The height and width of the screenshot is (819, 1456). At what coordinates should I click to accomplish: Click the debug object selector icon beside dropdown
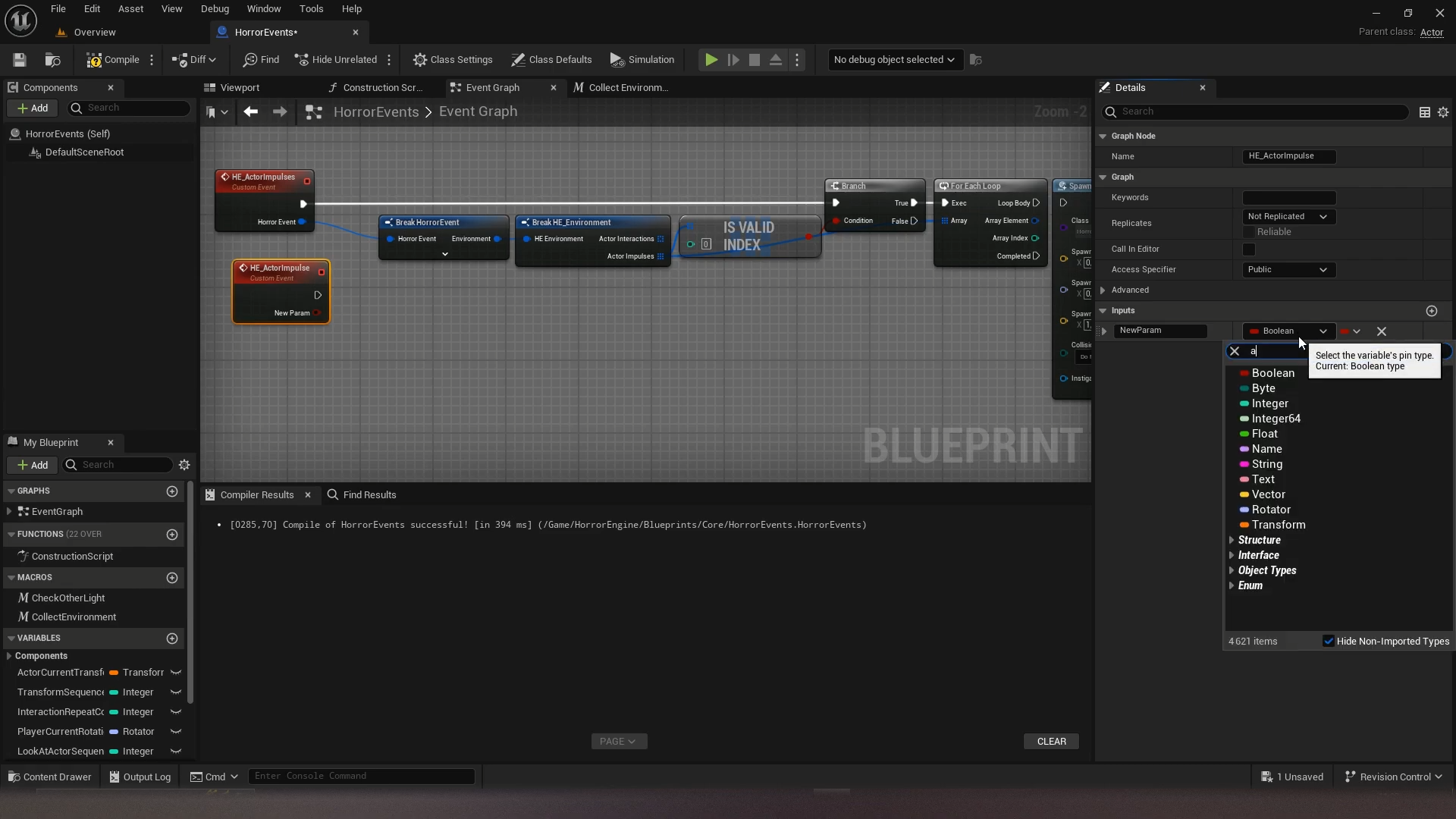pos(976,60)
